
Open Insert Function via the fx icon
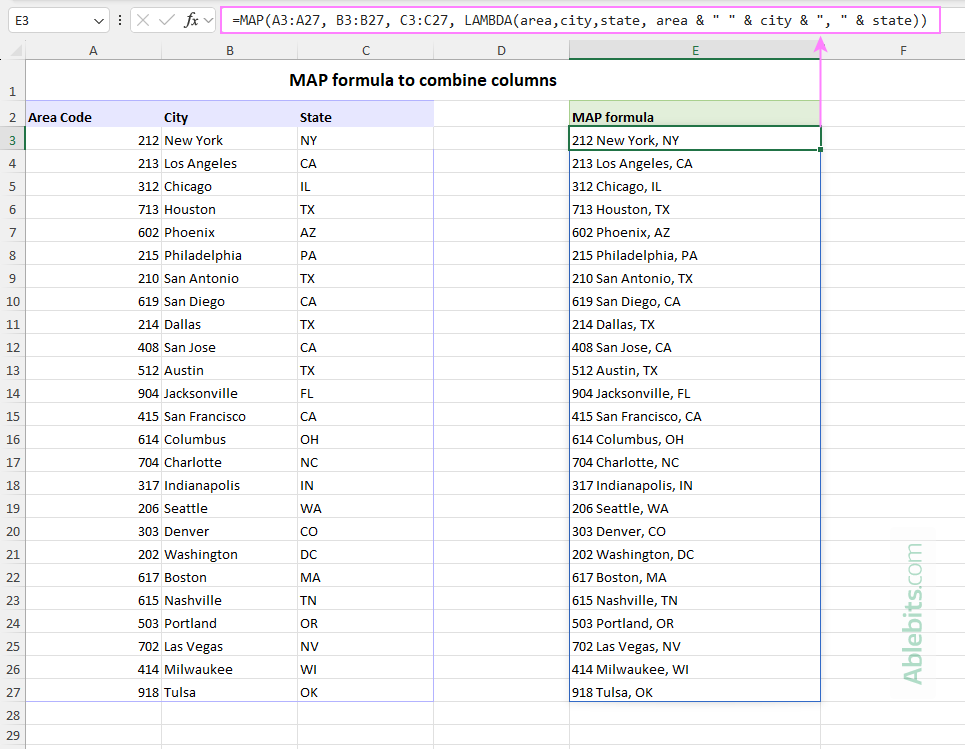point(190,19)
